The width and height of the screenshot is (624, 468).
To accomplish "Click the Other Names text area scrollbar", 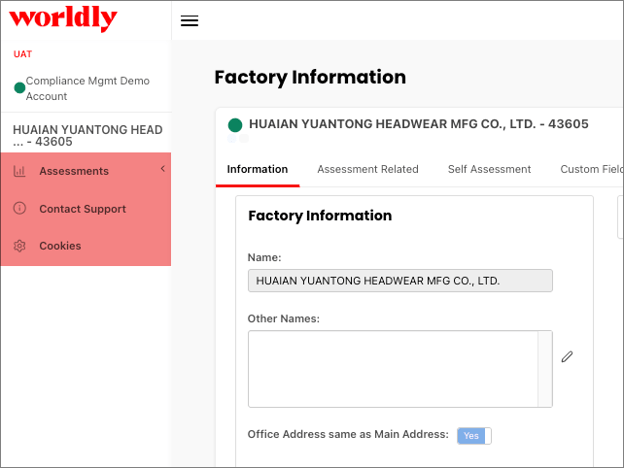I will click(545, 369).
